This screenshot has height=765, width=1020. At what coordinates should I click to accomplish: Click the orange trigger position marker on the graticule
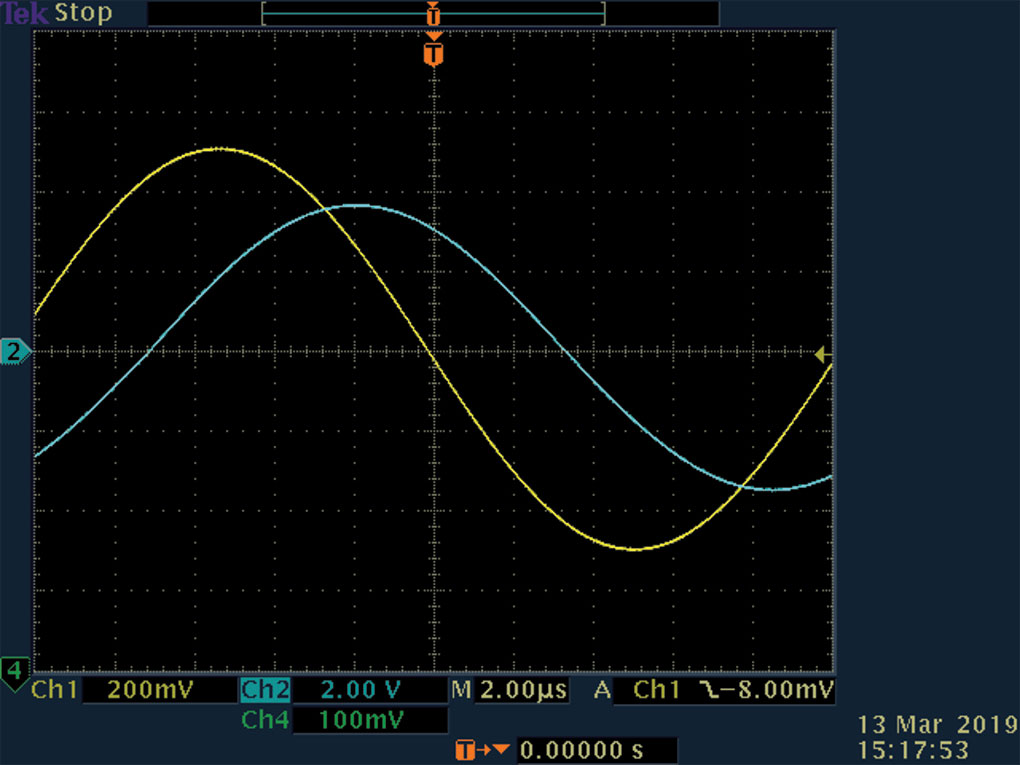[x=434, y=53]
